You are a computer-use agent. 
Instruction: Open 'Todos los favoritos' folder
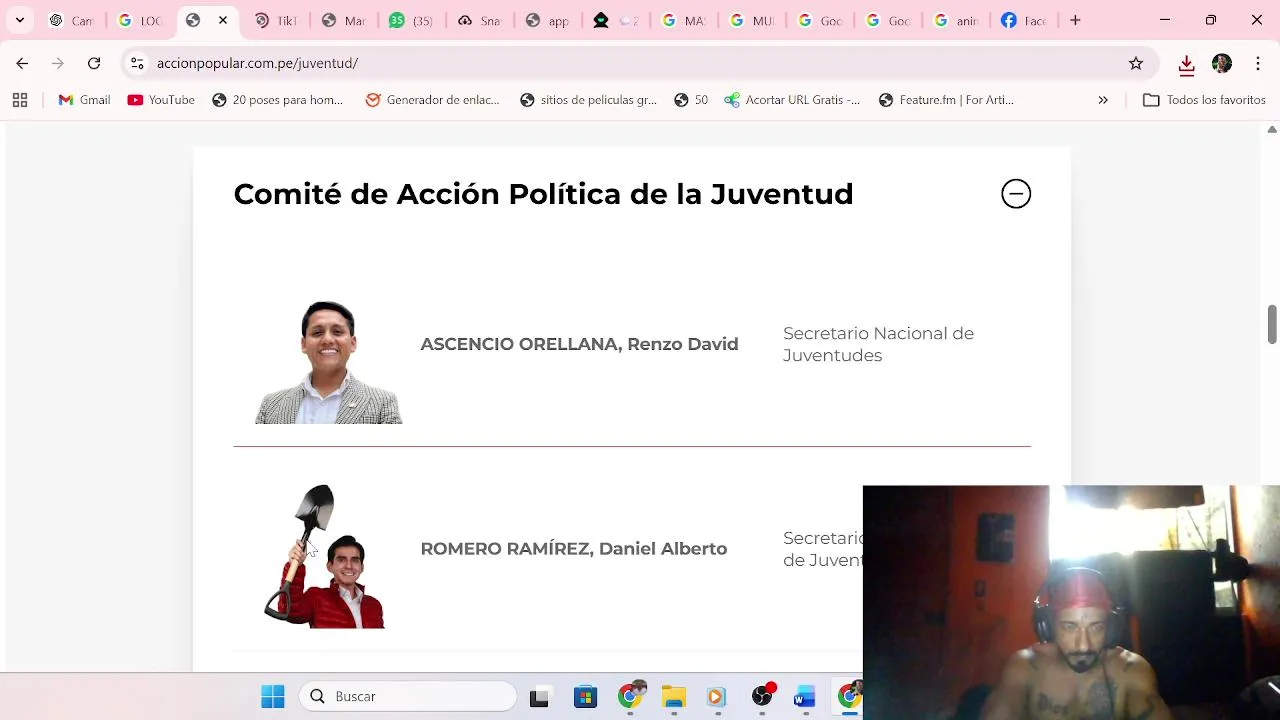[x=1204, y=100]
